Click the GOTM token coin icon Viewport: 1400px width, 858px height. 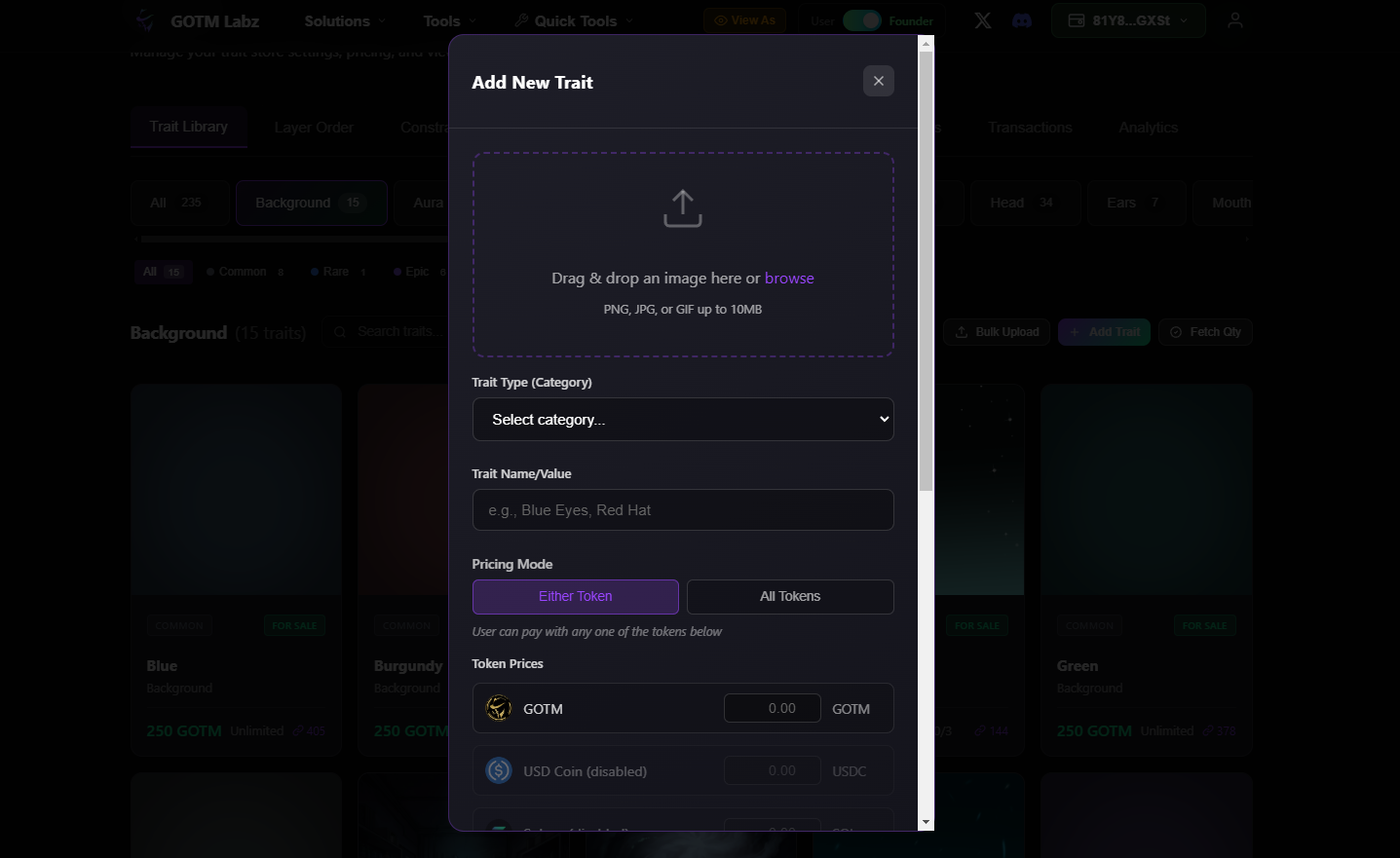tap(499, 708)
